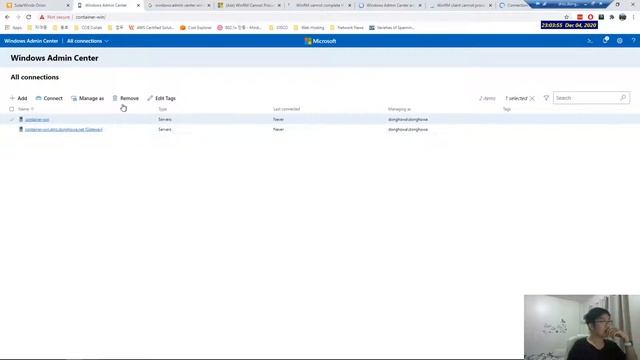Open the Apps bookmarks shortcut
The width and height of the screenshot is (640, 360).
click(x=13, y=28)
